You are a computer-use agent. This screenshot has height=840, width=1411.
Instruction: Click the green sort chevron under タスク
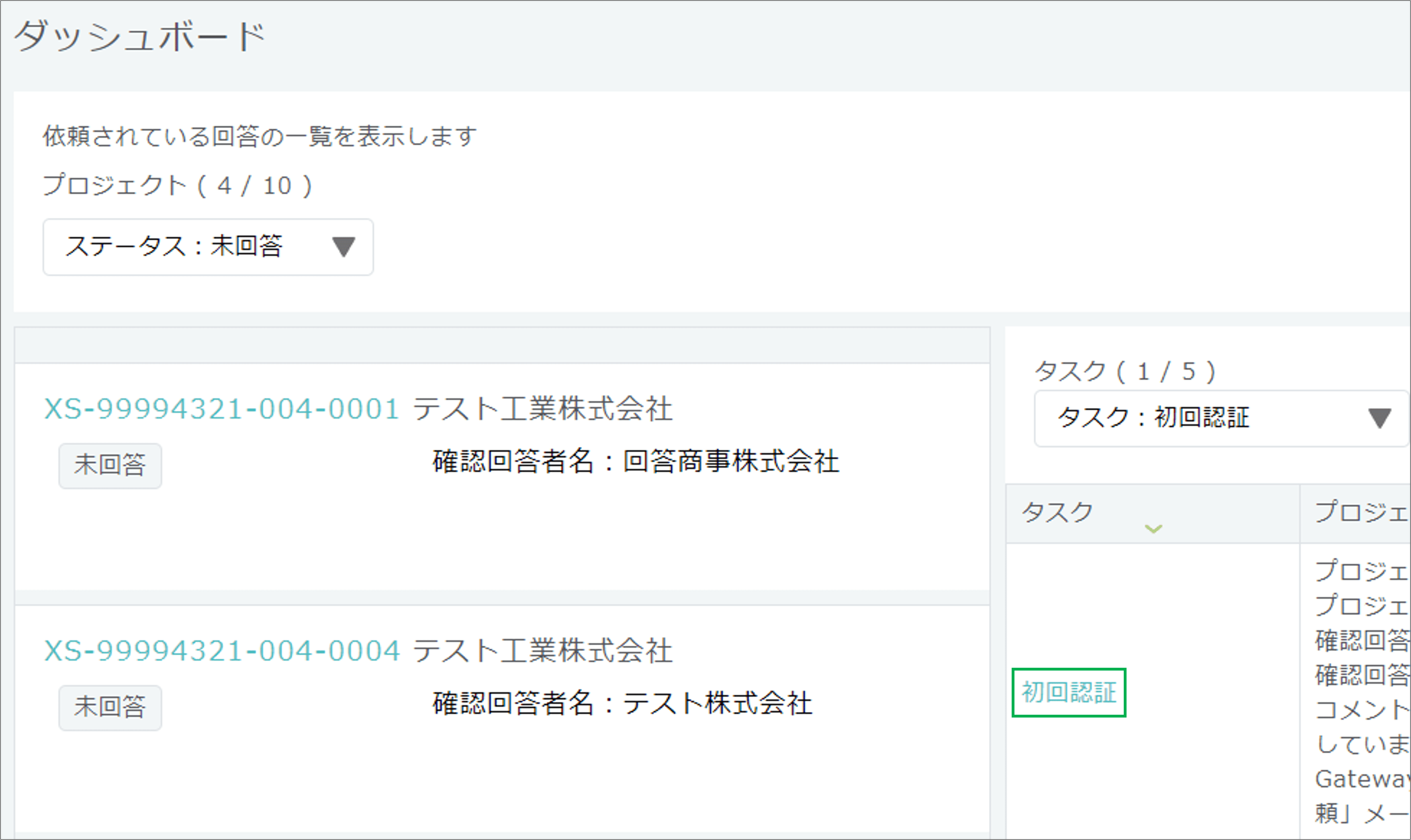click(1153, 529)
